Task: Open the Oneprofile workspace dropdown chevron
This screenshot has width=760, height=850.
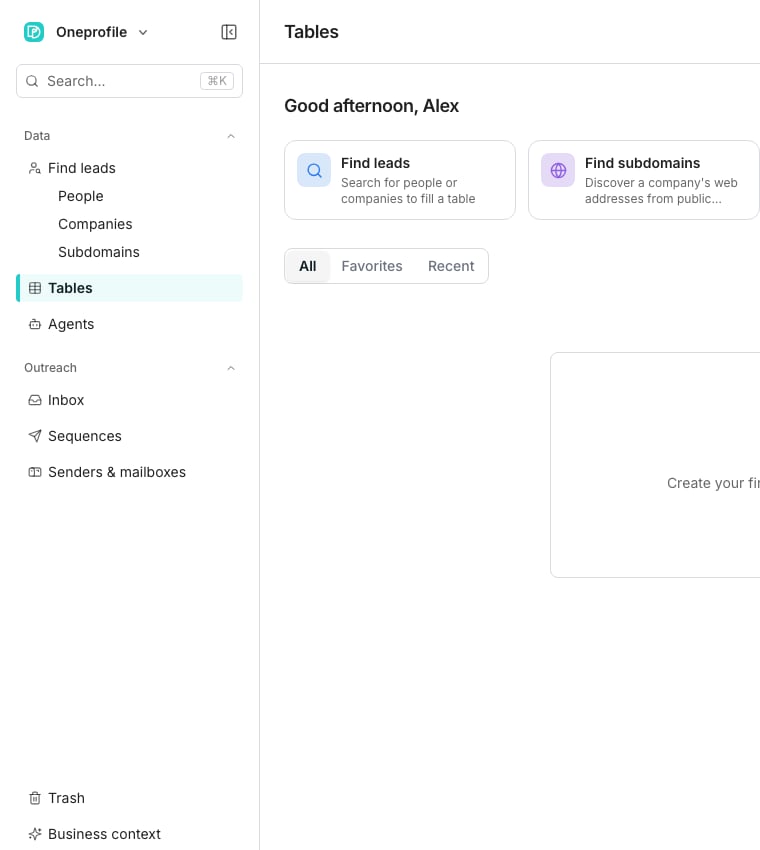Action: coord(143,33)
